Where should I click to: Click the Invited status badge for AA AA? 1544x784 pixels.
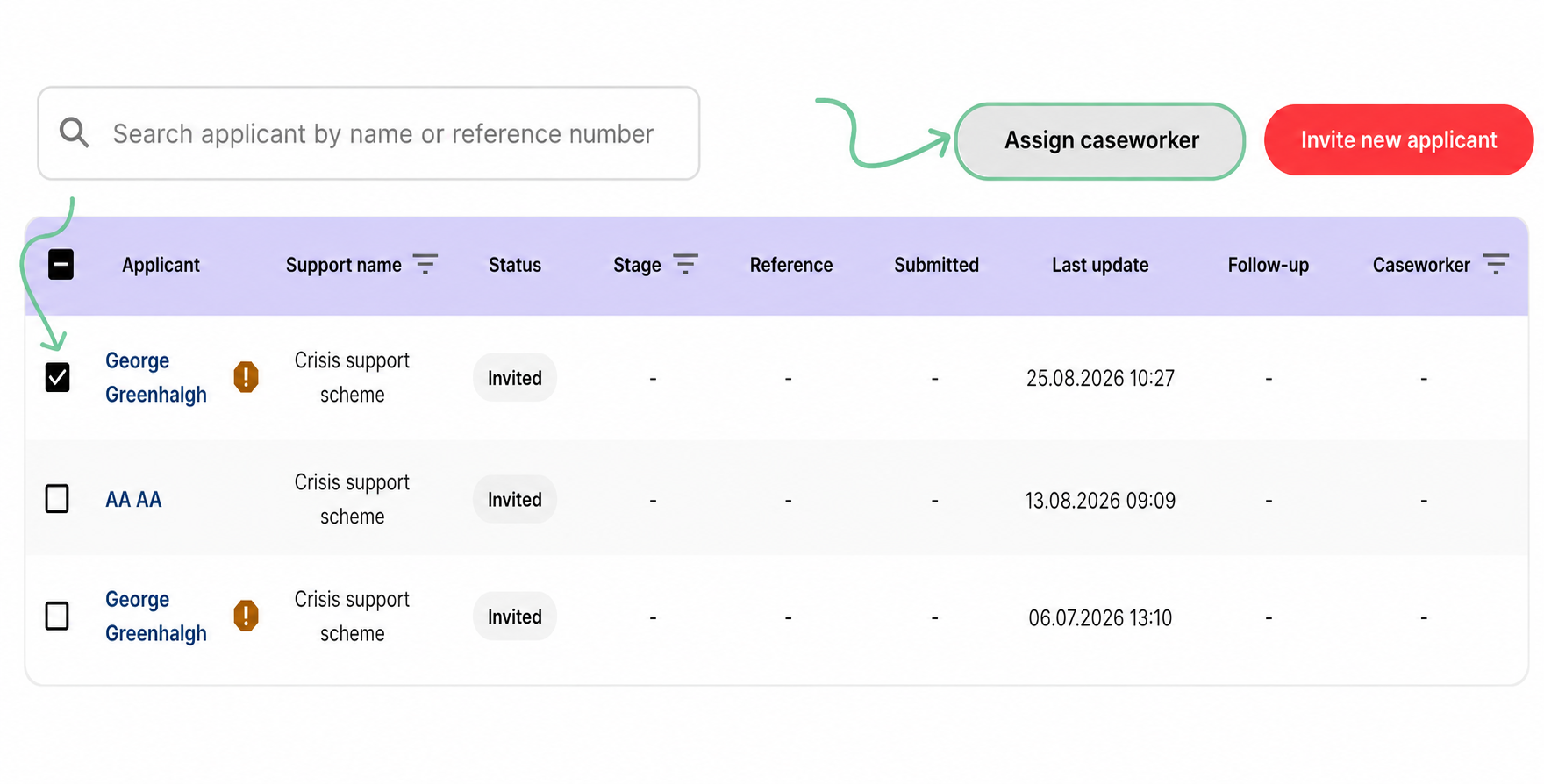515,499
